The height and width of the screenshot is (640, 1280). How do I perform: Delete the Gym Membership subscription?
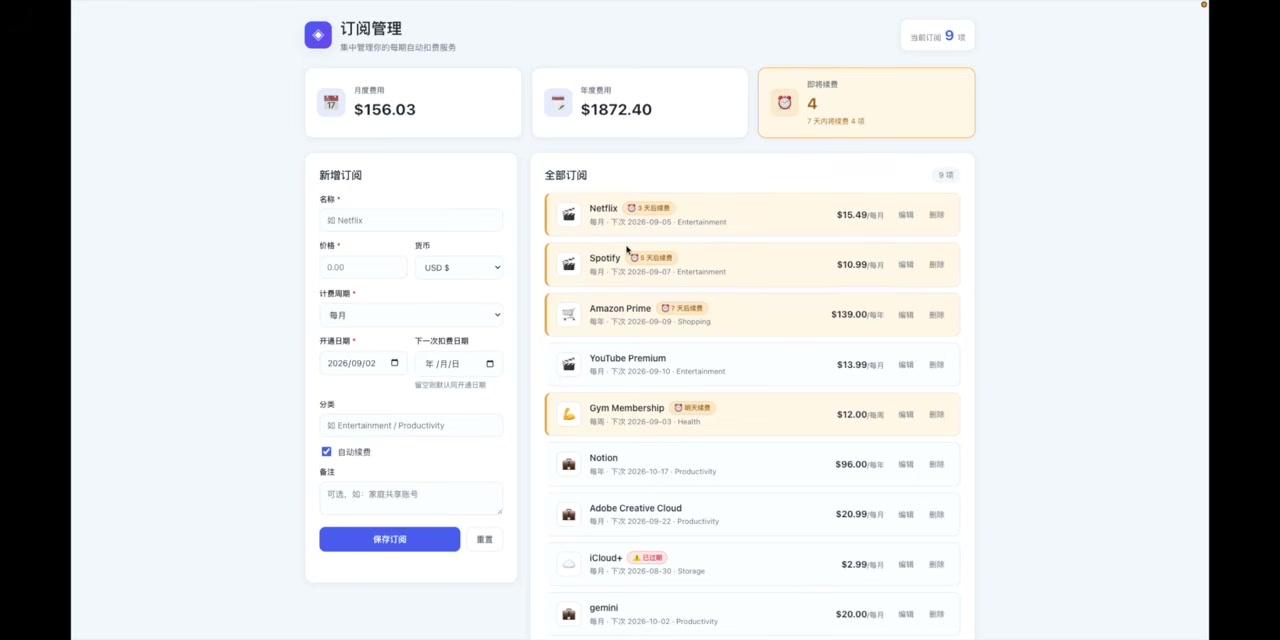point(936,415)
